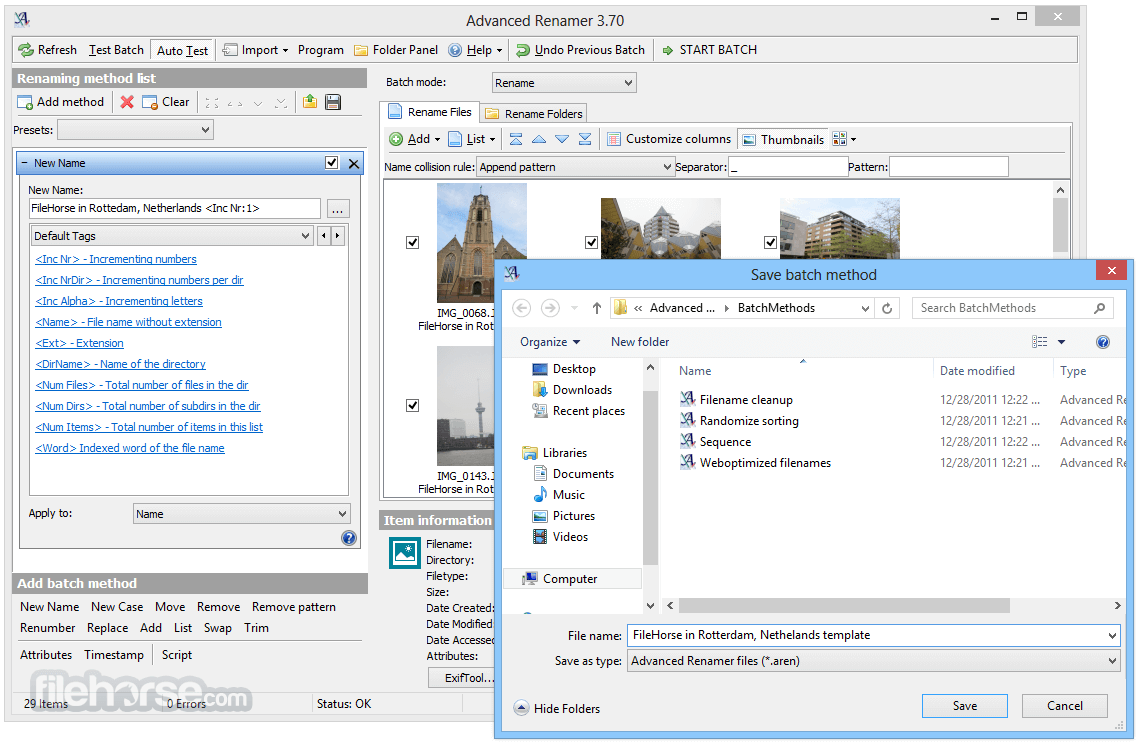Viewport: 1137px width, 742px height.
Task: Uncheck the cube houses photo checkbox
Action: [x=592, y=242]
